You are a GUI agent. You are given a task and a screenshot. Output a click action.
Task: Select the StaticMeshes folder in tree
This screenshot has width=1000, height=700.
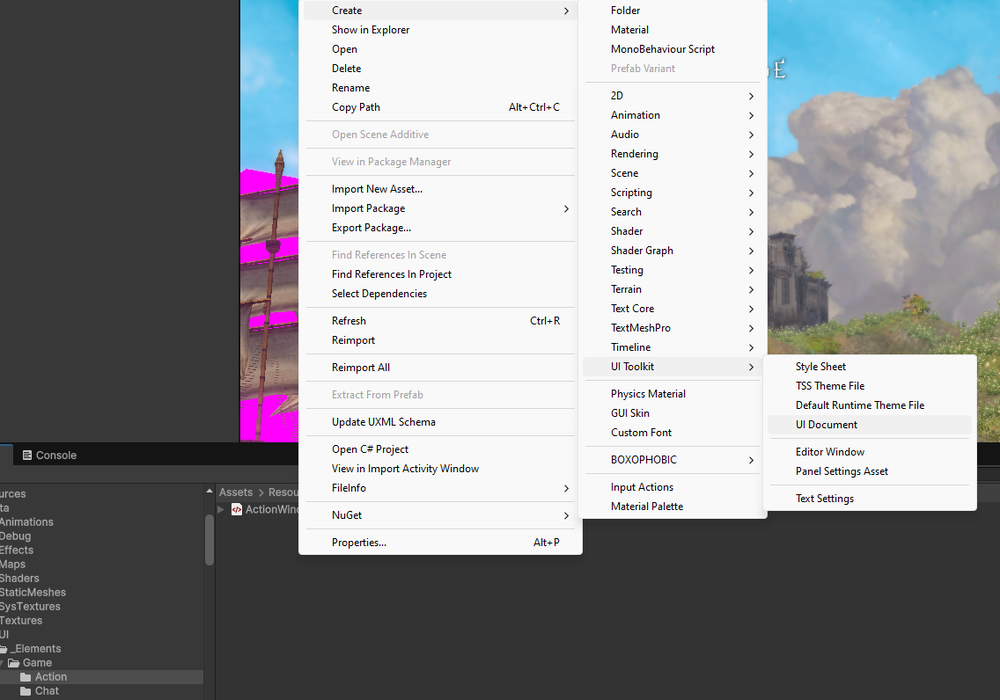point(33,593)
